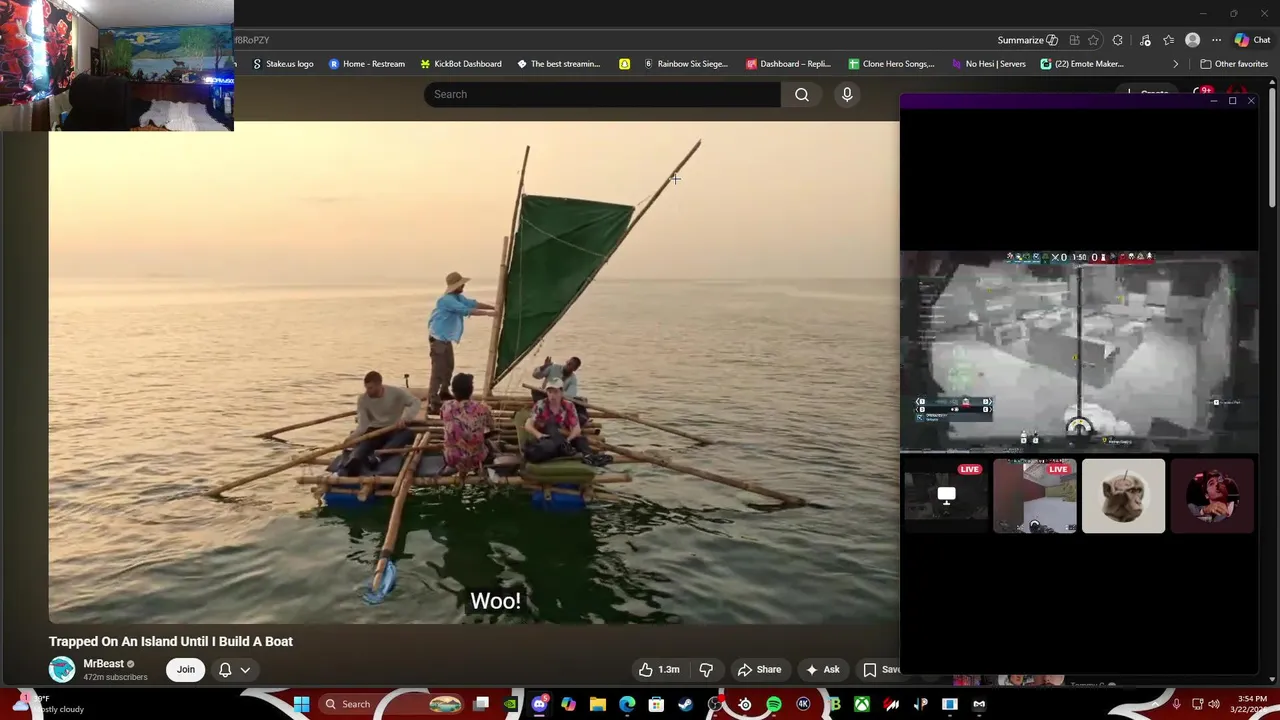Open SteelSeries app from the taskbar
Viewport: 1280px width, 720px height.
pyautogui.click(x=745, y=704)
